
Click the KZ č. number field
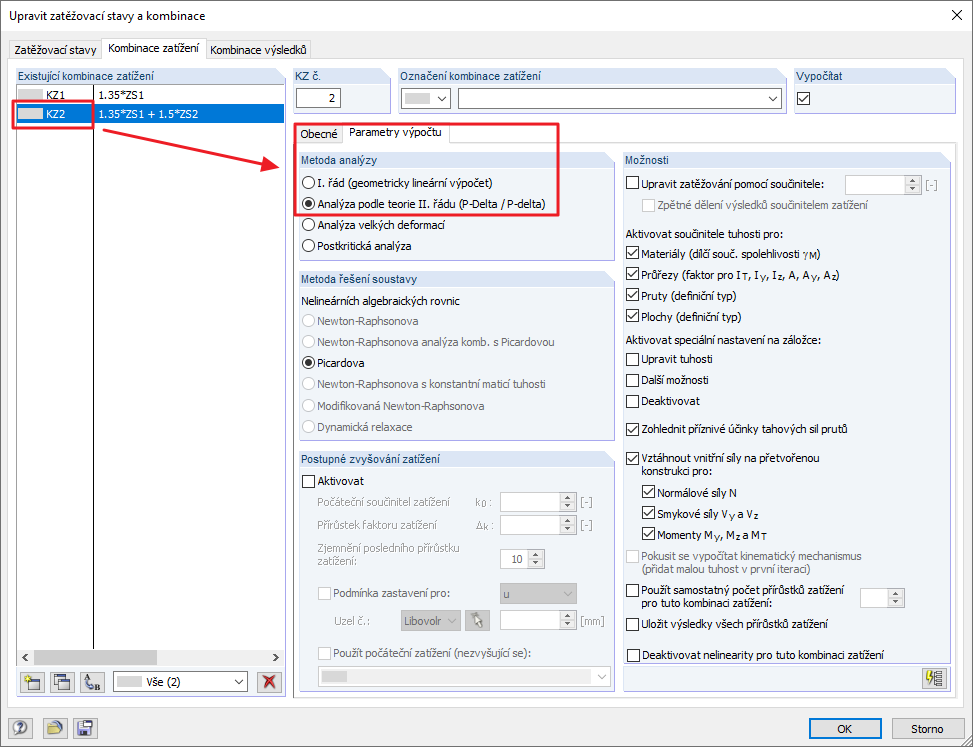tap(318, 98)
